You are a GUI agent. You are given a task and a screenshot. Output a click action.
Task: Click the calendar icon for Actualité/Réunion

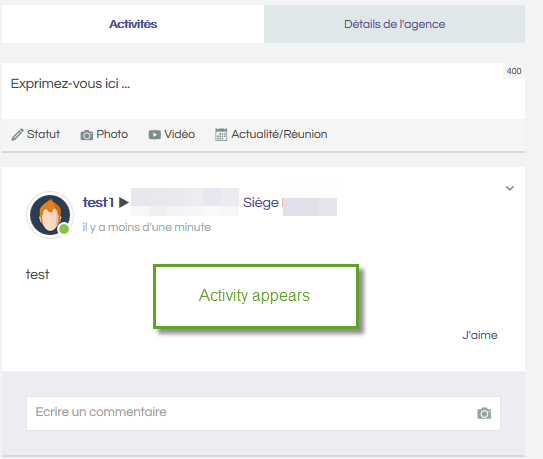tap(221, 134)
